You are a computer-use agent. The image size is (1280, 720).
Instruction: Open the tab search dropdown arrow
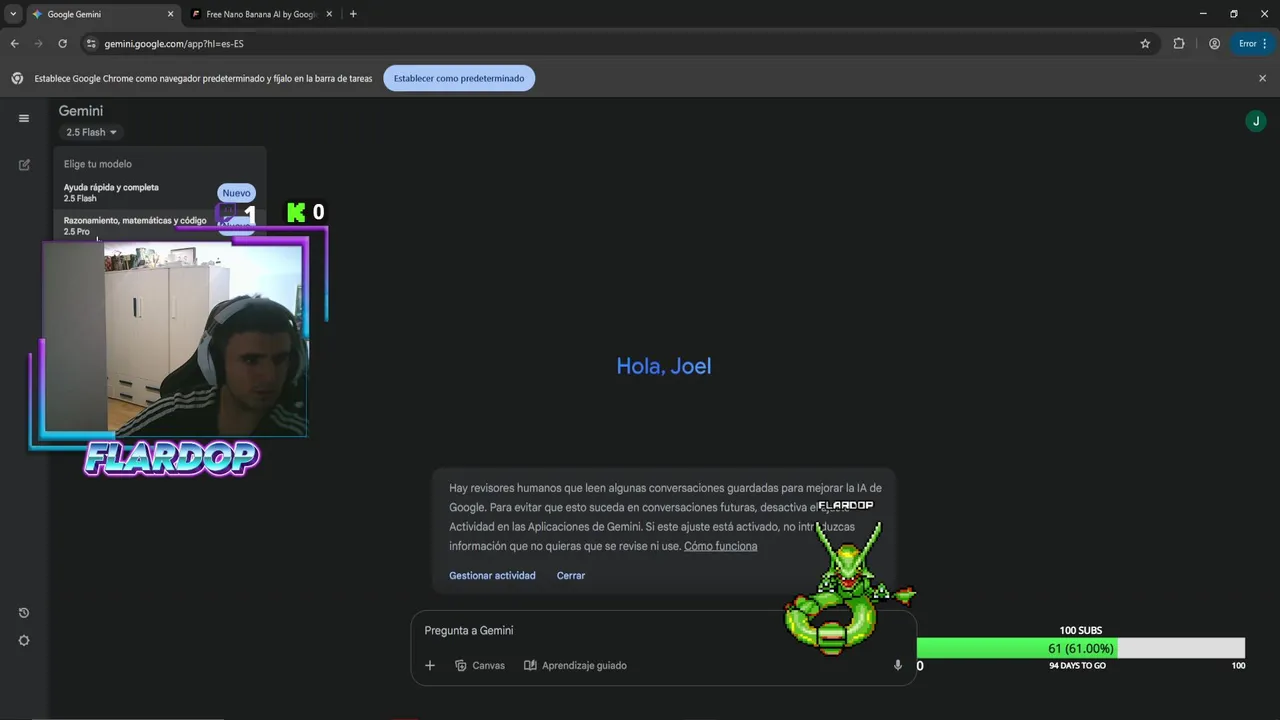13,14
